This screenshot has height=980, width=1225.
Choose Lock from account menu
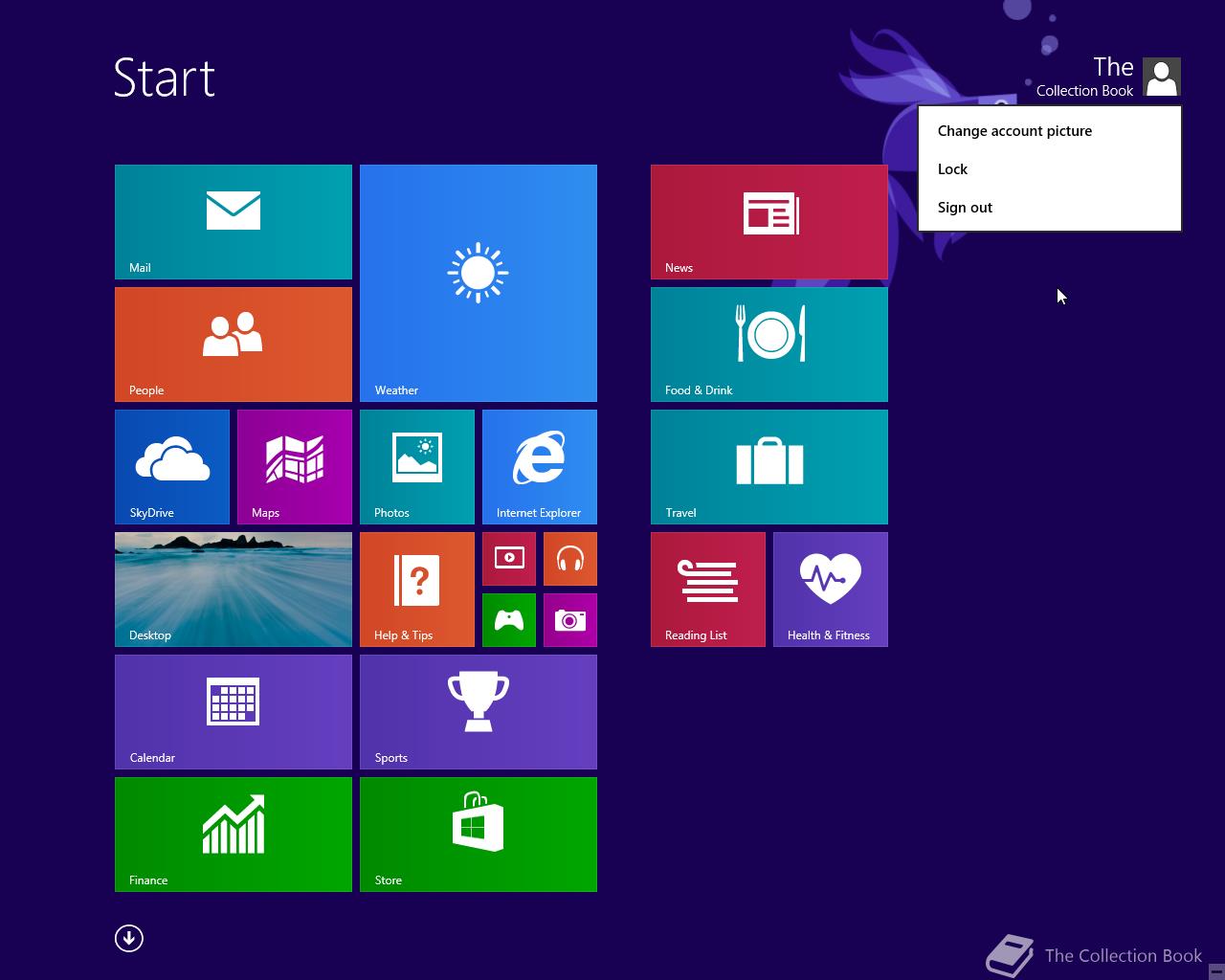click(x=1050, y=169)
